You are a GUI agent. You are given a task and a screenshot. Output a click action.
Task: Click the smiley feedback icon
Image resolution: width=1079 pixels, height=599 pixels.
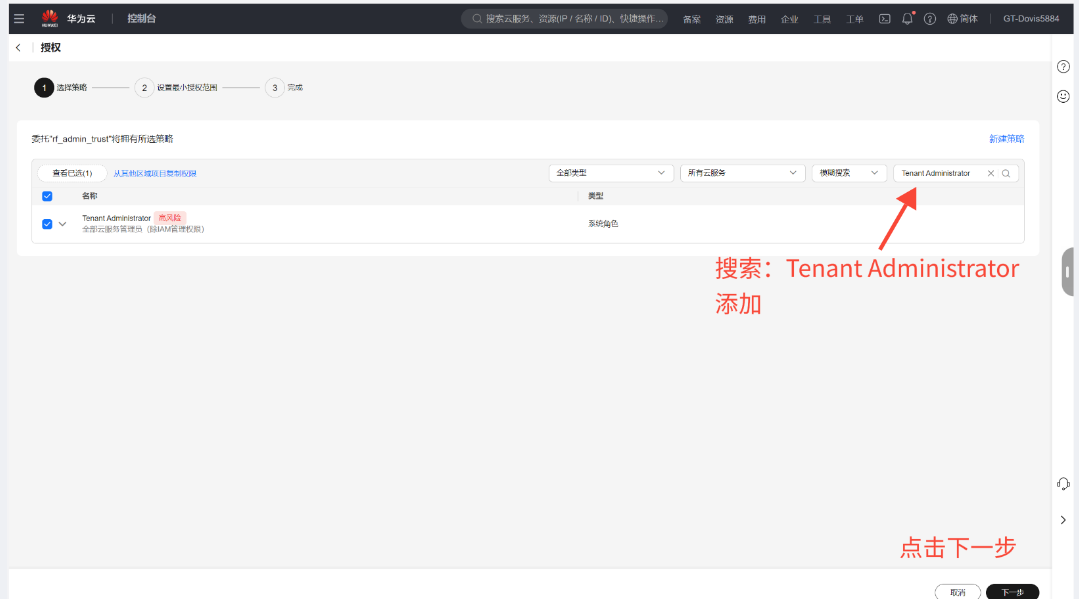[x=1064, y=96]
